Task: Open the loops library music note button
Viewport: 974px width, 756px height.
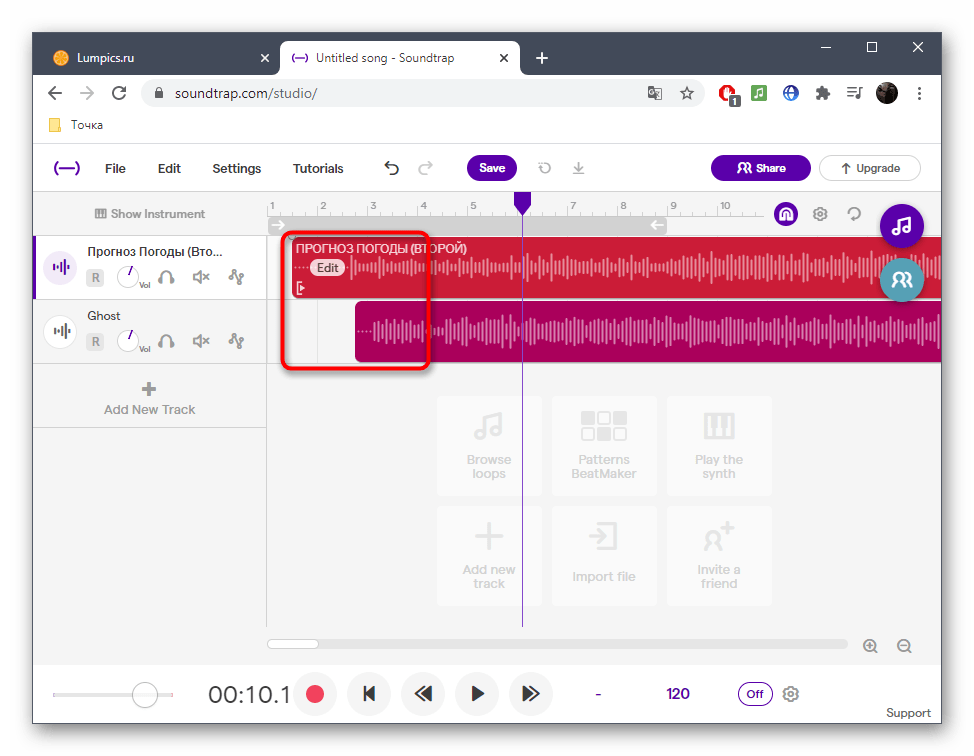Action: click(901, 225)
